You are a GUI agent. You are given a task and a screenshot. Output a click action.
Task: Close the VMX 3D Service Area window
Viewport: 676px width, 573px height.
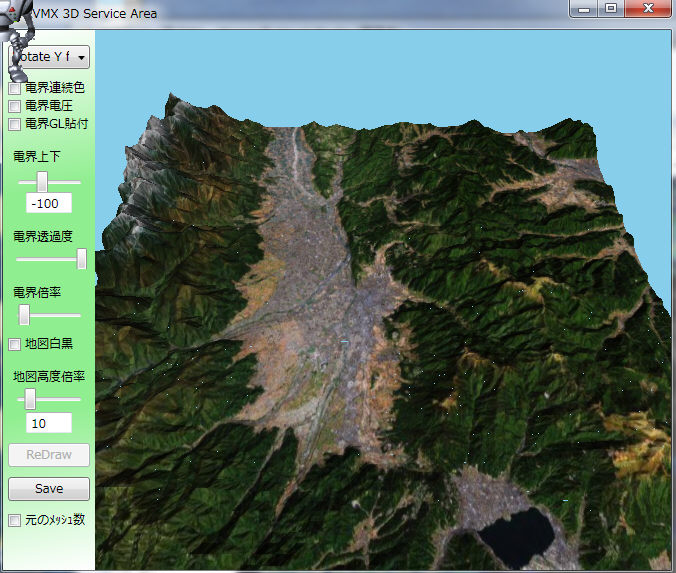[649, 10]
